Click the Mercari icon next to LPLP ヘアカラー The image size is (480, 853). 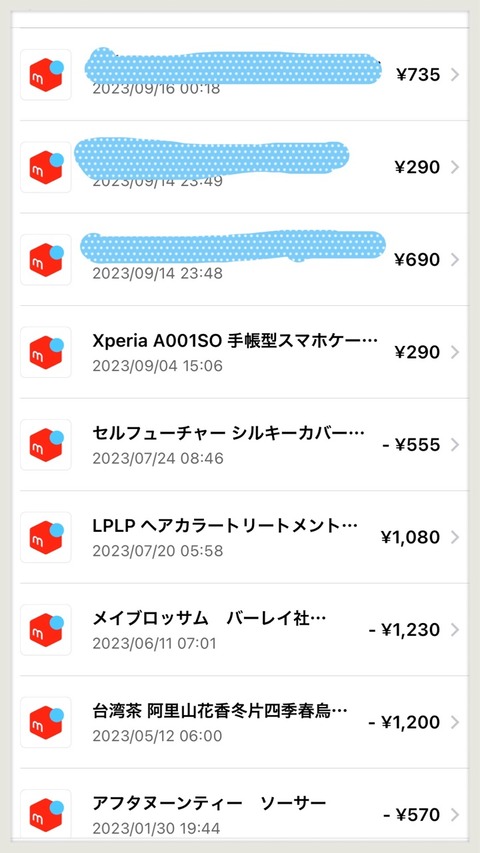point(46,537)
